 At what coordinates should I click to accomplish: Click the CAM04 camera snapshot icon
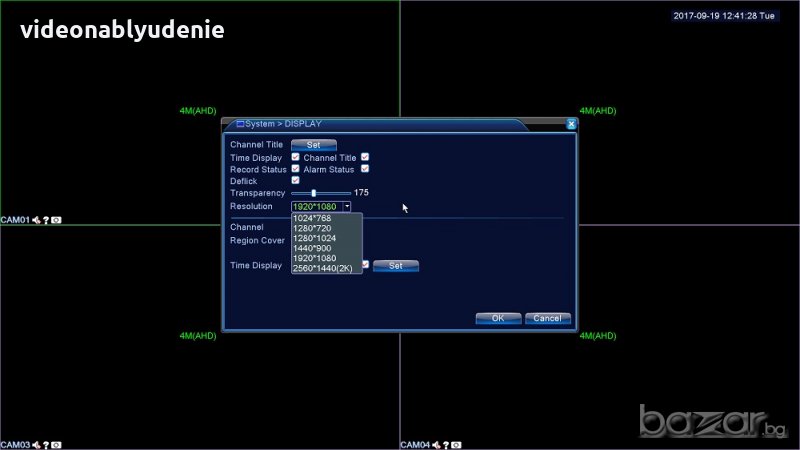(x=456, y=444)
